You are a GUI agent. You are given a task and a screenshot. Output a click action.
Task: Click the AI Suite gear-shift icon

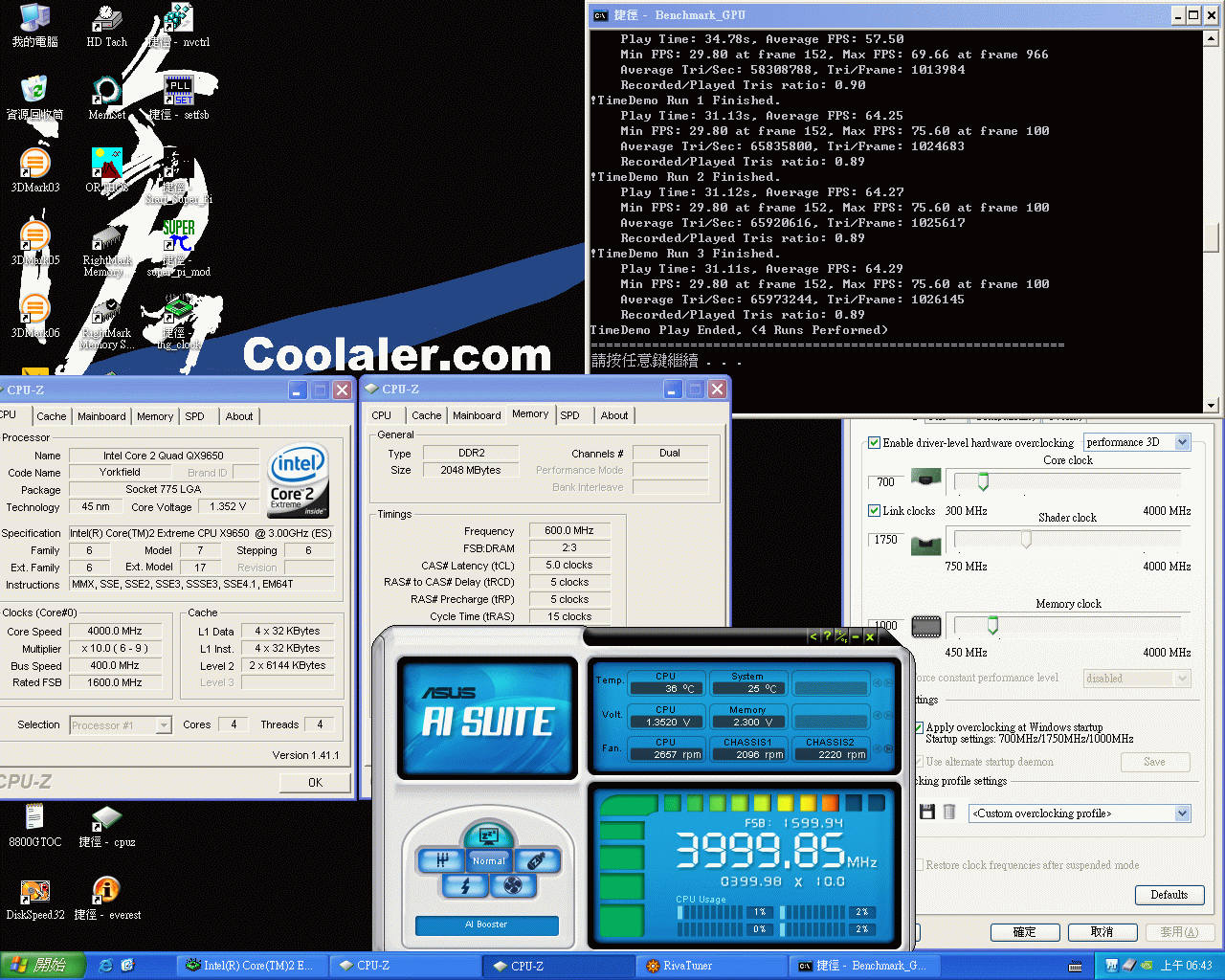point(442,860)
